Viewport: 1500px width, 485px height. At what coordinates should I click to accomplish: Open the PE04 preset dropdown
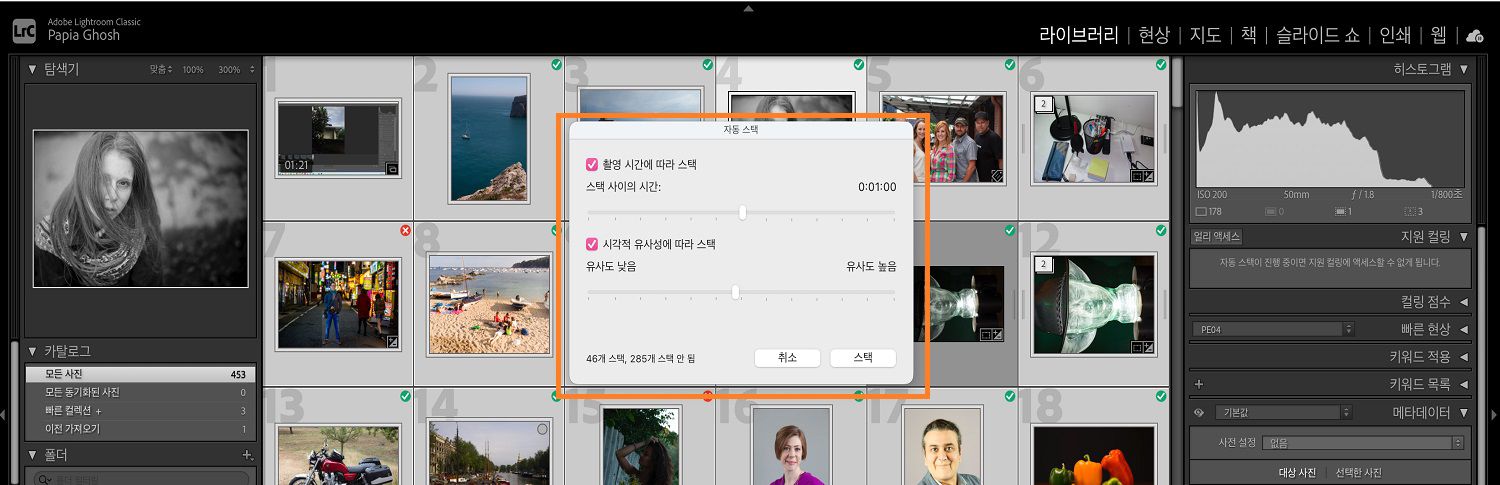click(1274, 329)
